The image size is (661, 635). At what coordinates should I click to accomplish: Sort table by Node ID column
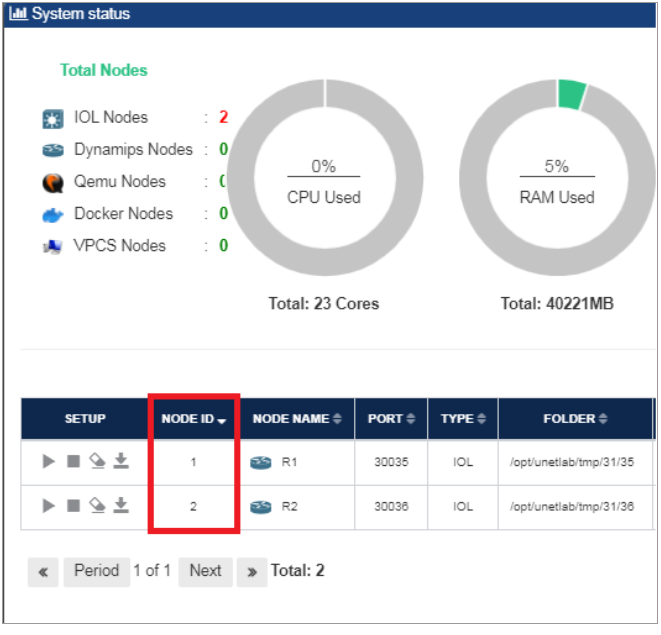tap(193, 419)
